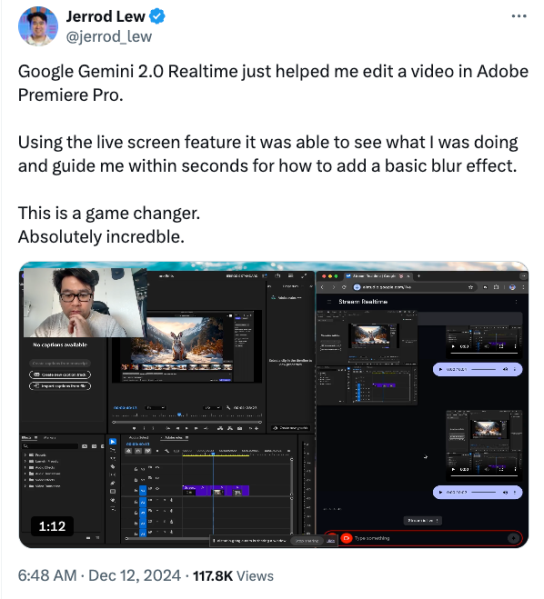
Task: Click the second audio message progress bar
Action: click(483, 492)
